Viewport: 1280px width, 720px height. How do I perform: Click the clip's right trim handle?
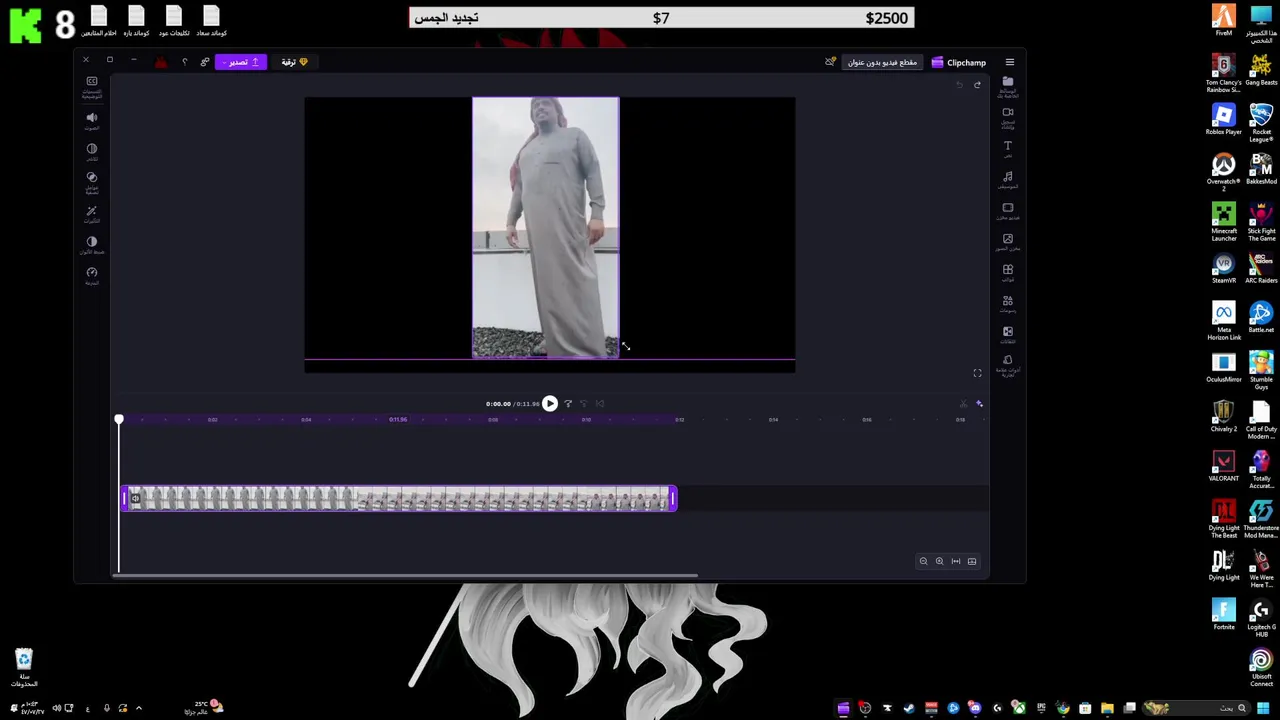coord(673,499)
